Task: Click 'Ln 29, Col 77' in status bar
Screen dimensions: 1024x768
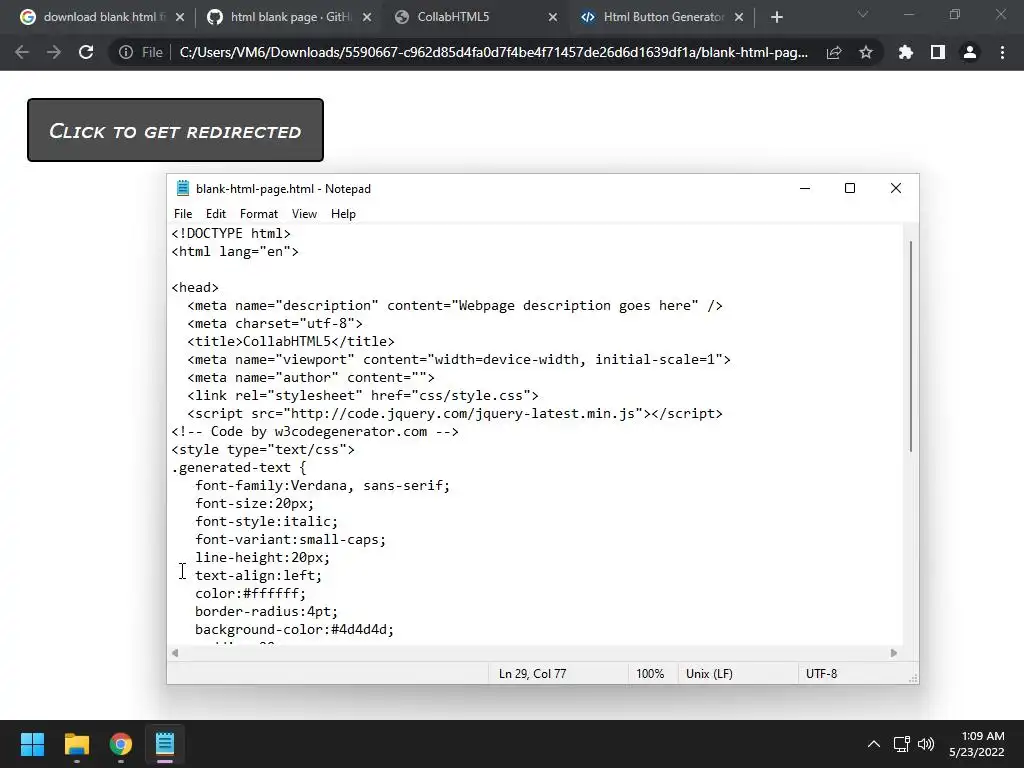Action: (x=532, y=673)
